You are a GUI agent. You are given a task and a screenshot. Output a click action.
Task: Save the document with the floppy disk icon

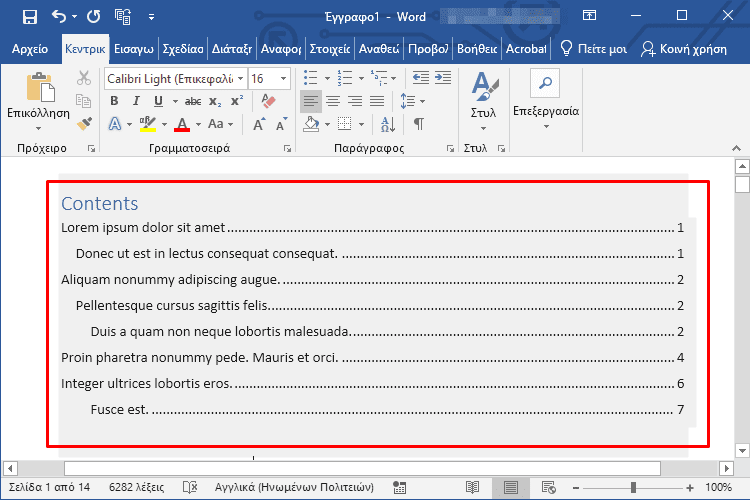(x=30, y=17)
